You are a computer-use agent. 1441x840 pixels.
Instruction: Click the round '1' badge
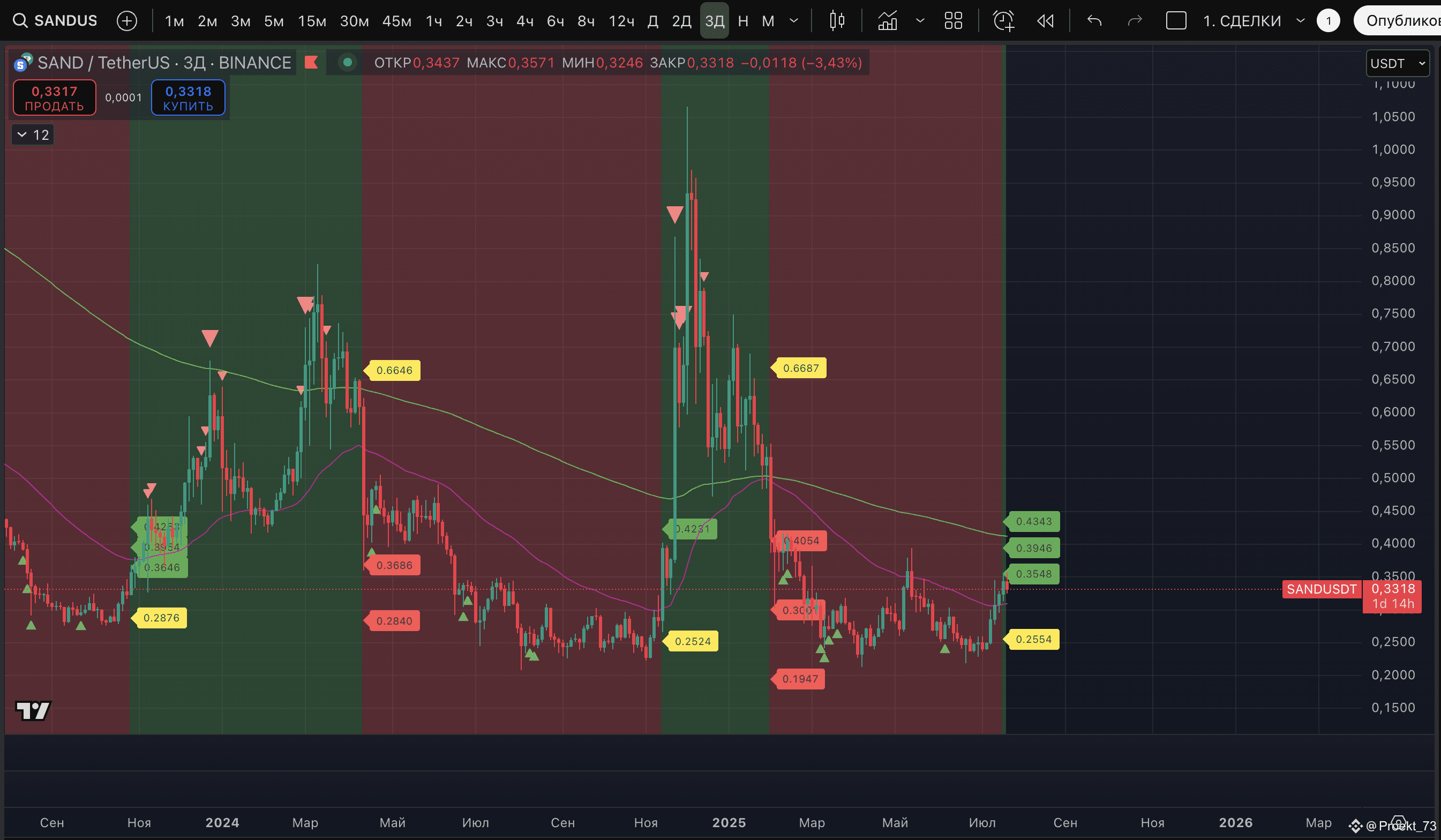coord(1329,21)
